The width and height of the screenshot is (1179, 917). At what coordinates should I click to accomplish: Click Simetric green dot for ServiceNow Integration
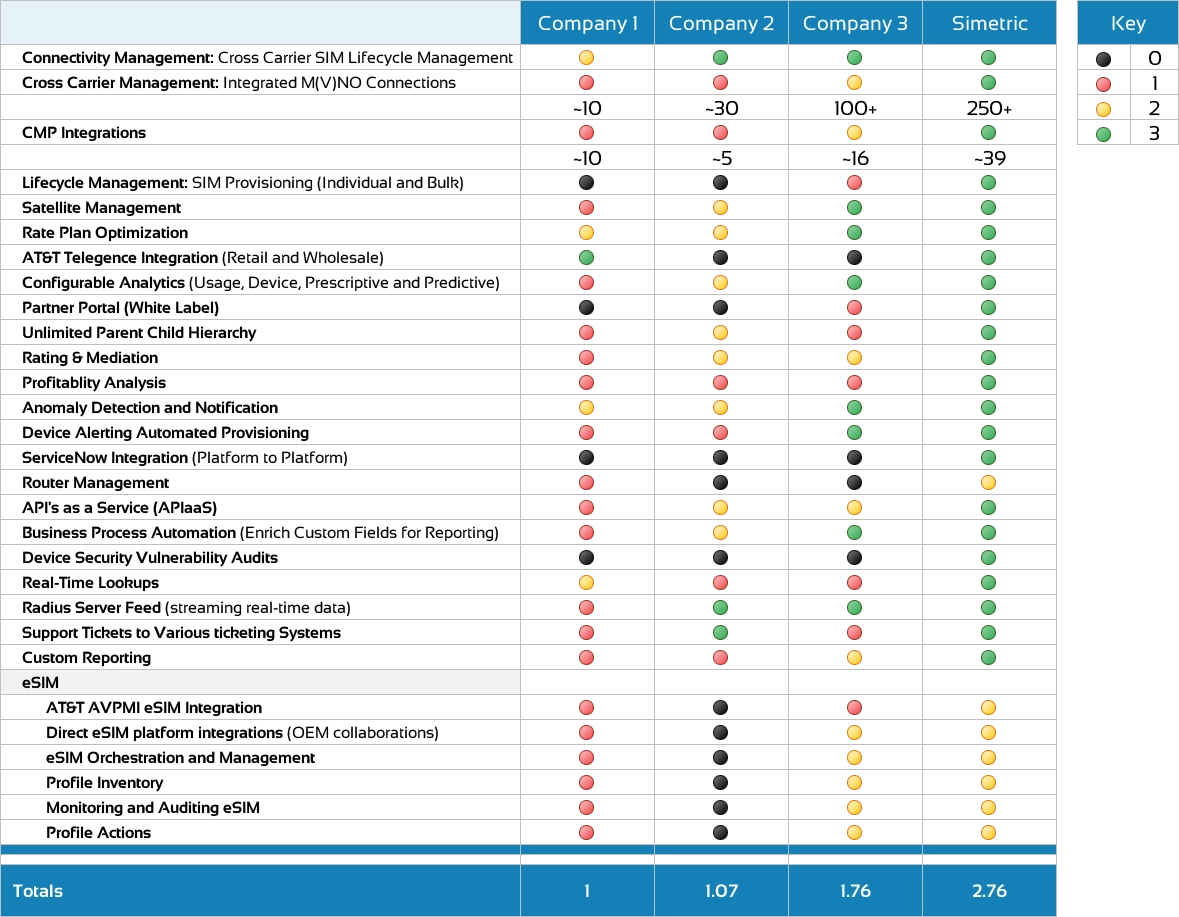pos(989,458)
